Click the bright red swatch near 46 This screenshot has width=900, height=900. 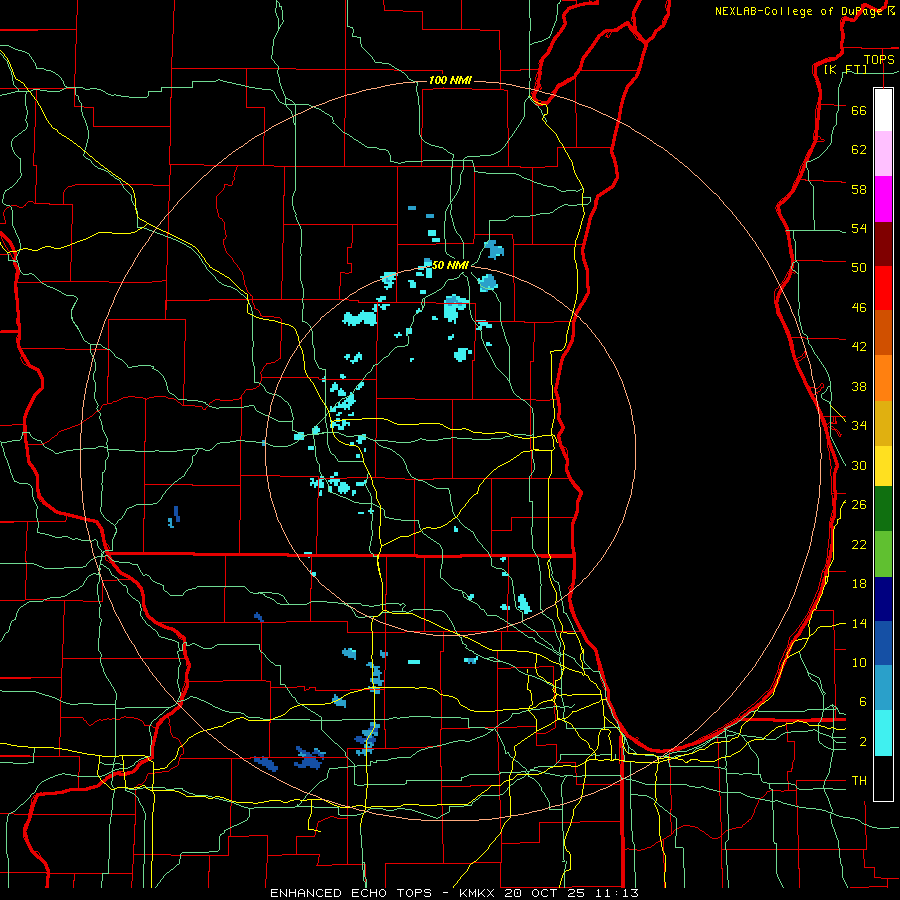[883, 288]
